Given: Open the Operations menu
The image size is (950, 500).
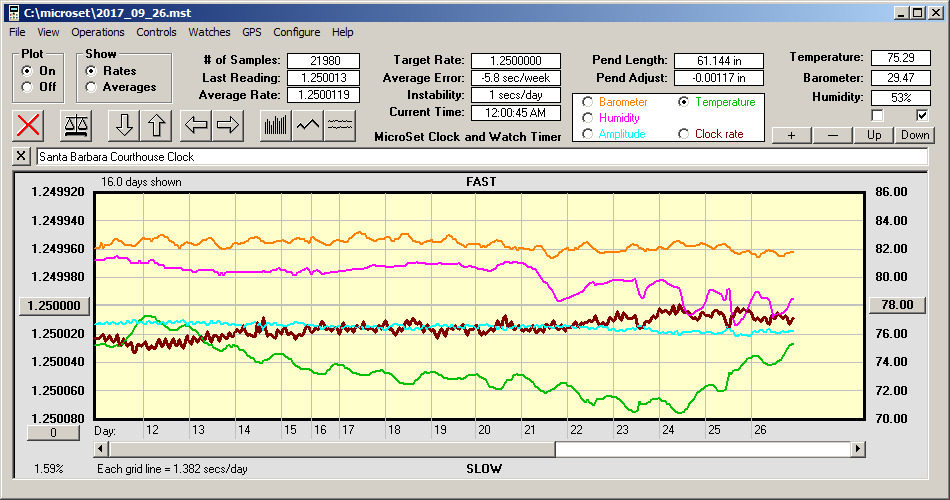Looking at the screenshot, I should point(98,32).
